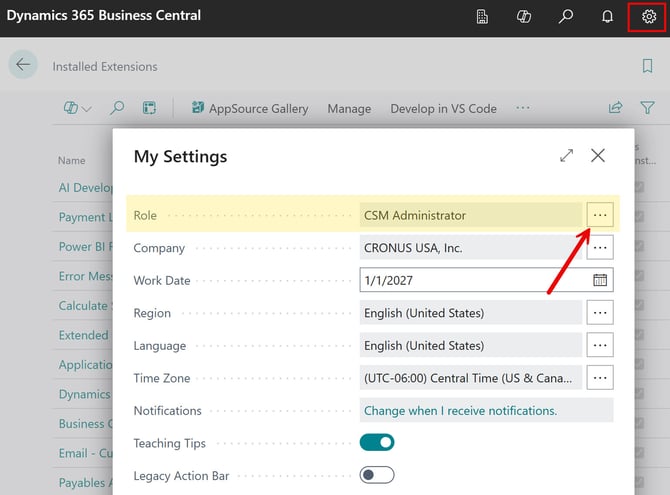
Task: Open the search magnifier in top bar
Action: point(566,17)
